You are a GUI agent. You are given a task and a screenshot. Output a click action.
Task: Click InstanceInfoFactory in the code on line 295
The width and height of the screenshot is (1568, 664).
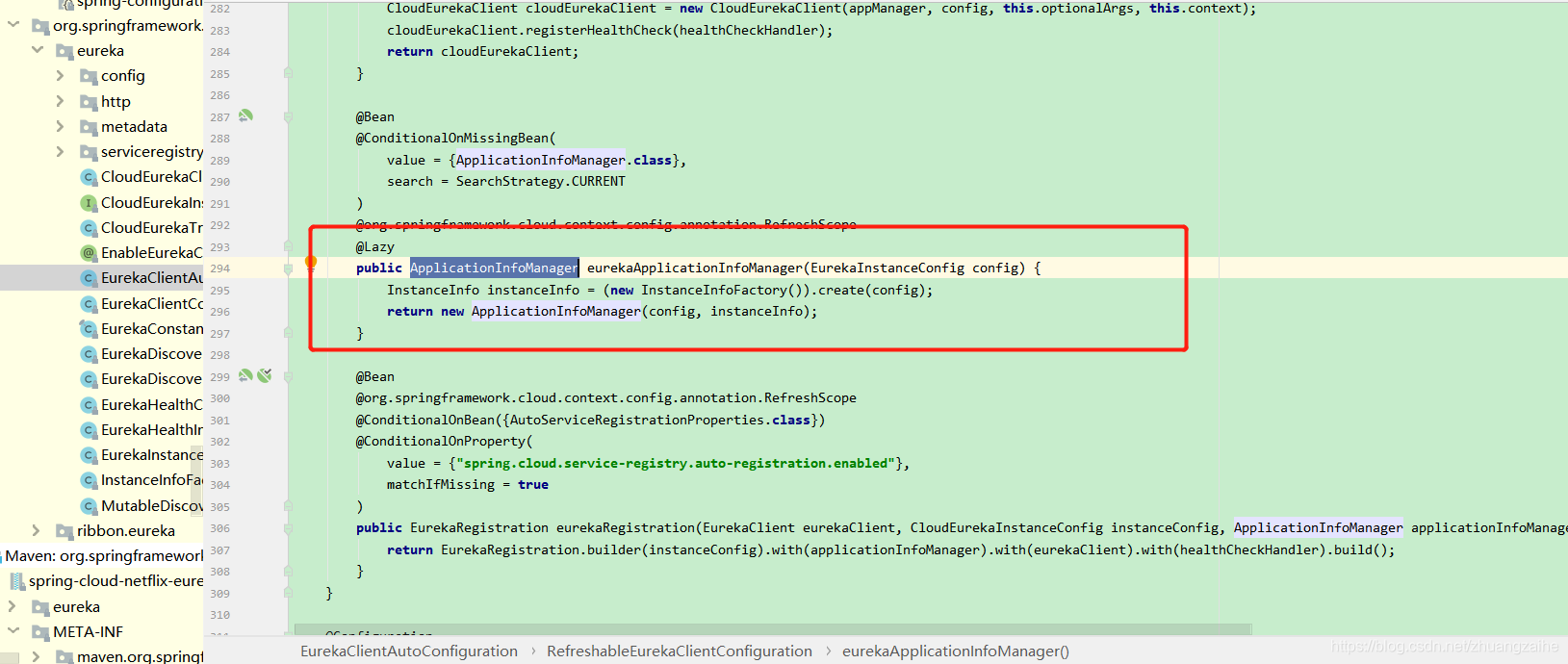[714, 290]
